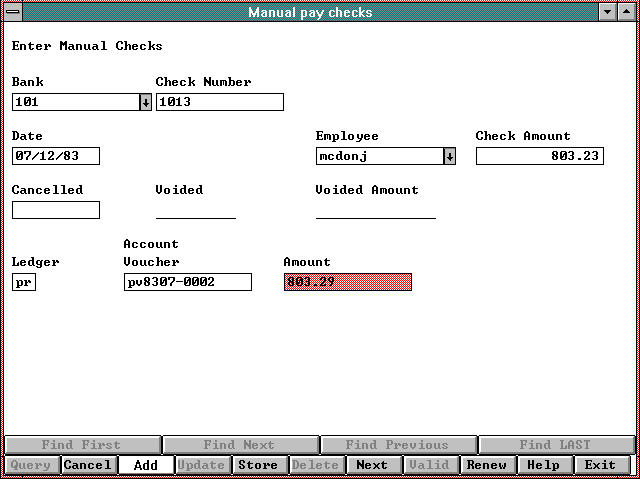
Task: Click the Check Amount field
Action: (539, 156)
